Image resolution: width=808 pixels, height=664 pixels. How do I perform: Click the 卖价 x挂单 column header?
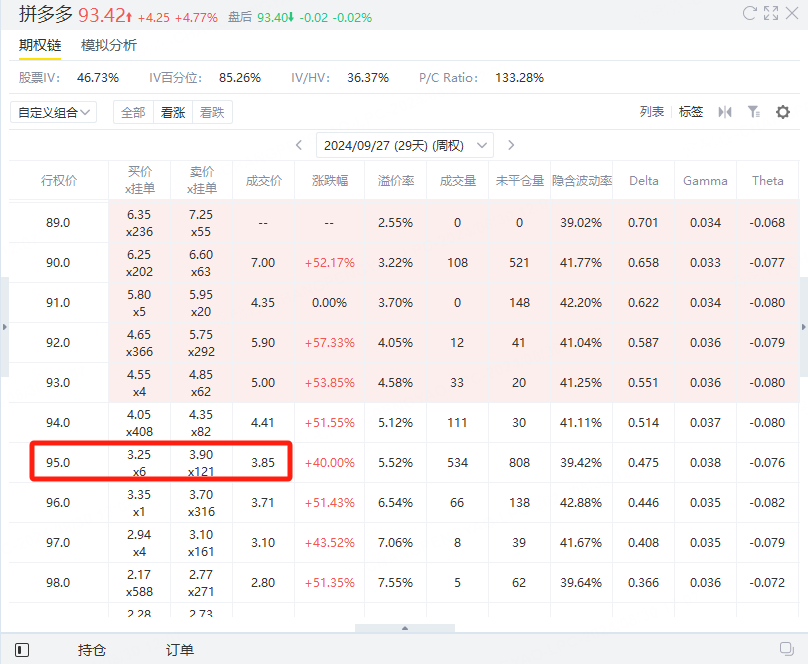pos(202,180)
